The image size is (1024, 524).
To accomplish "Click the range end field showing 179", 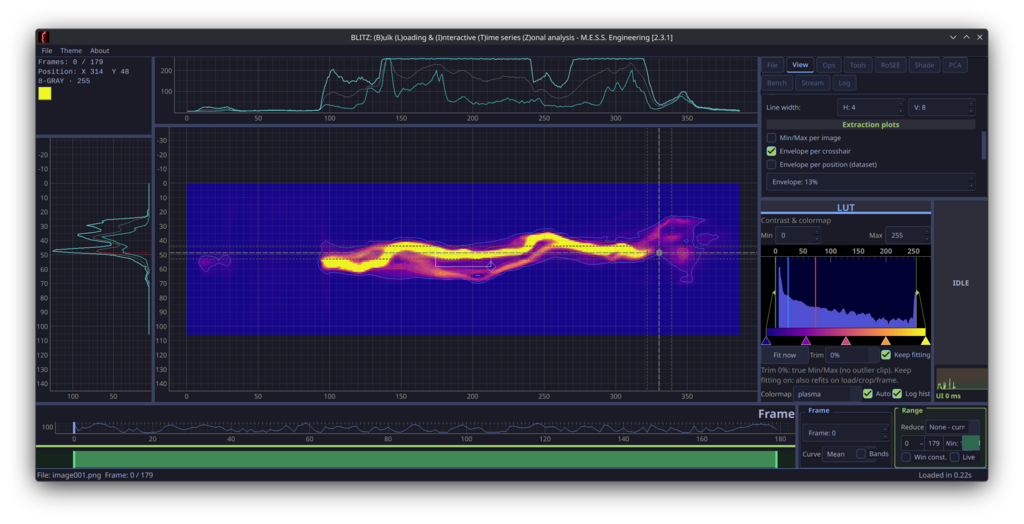I will [x=934, y=443].
